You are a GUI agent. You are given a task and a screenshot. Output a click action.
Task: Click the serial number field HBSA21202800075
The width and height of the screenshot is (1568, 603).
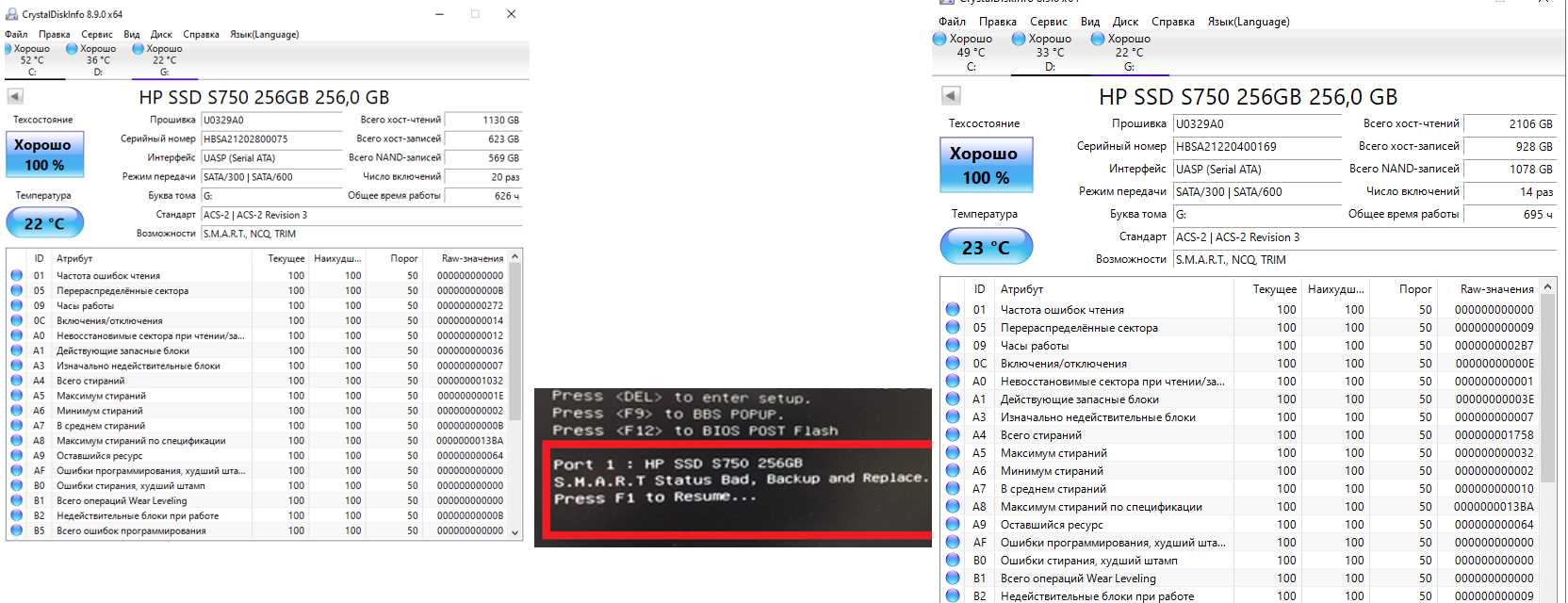271,139
